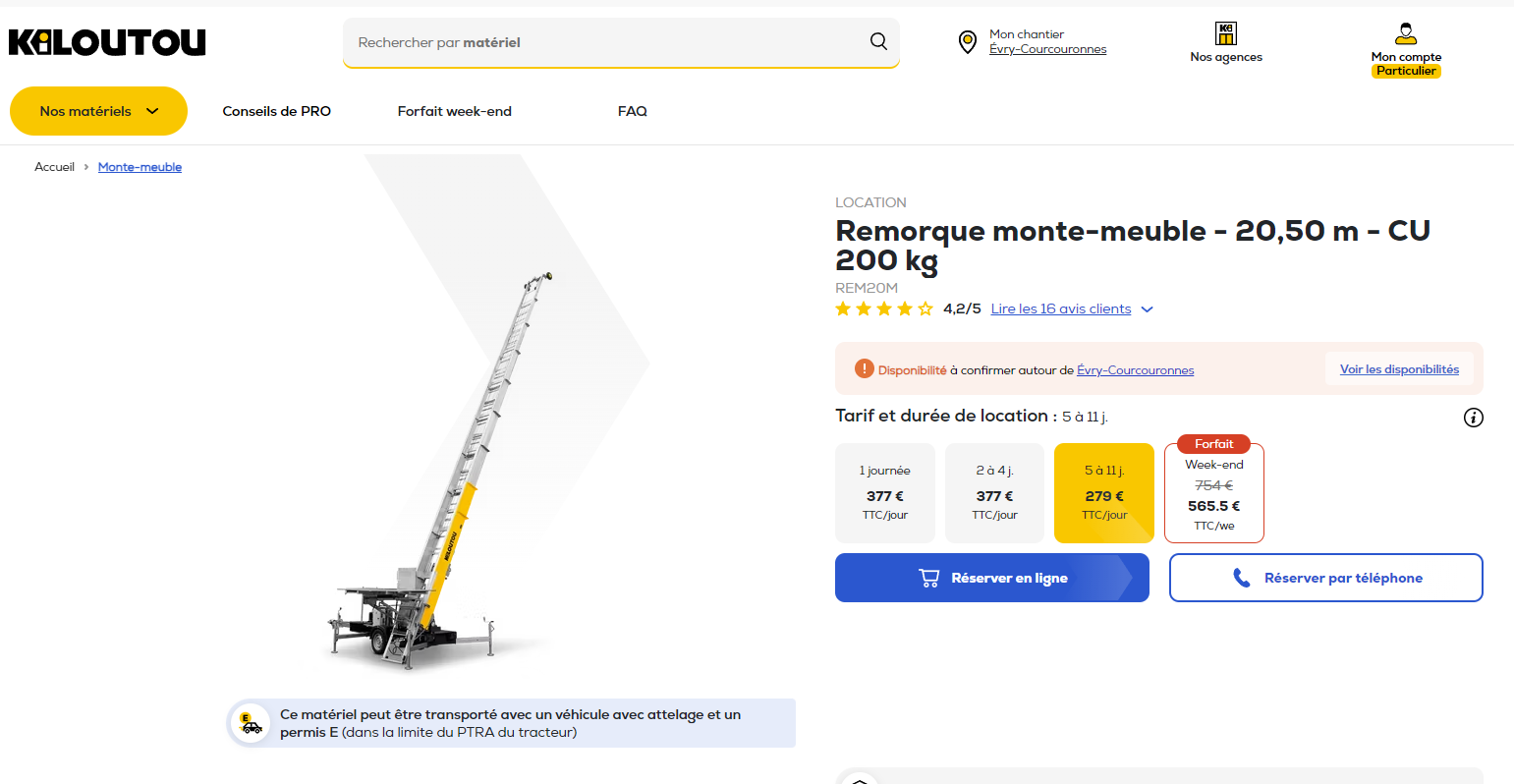The height and width of the screenshot is (784, 1514).
Task: Select the 1 journée rate option
Action: (884, 493)
